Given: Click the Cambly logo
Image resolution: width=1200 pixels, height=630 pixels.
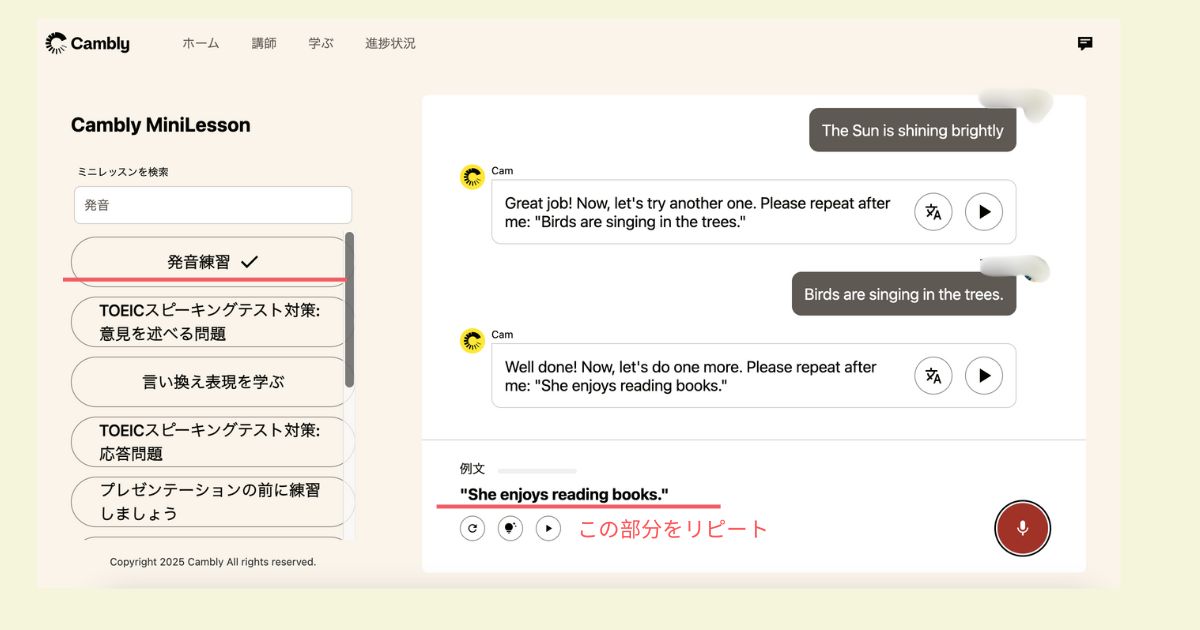Looking at the screenshot, I should [x=88, y=43].
